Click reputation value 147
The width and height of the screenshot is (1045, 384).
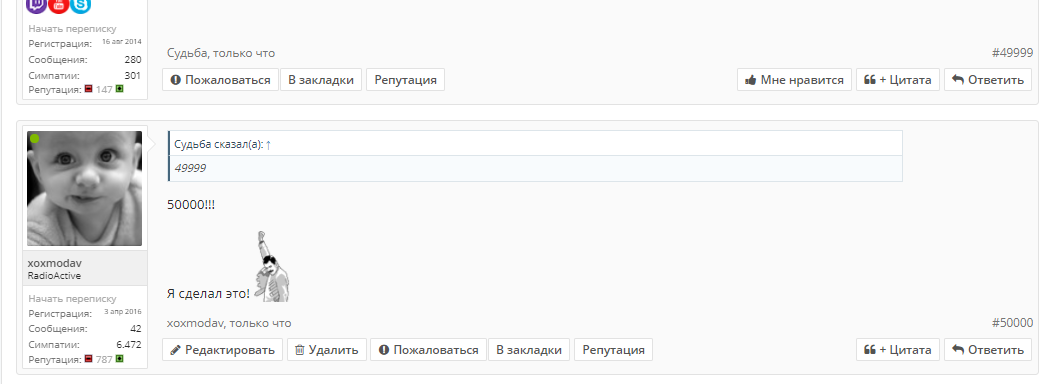(x=104, y=89)
